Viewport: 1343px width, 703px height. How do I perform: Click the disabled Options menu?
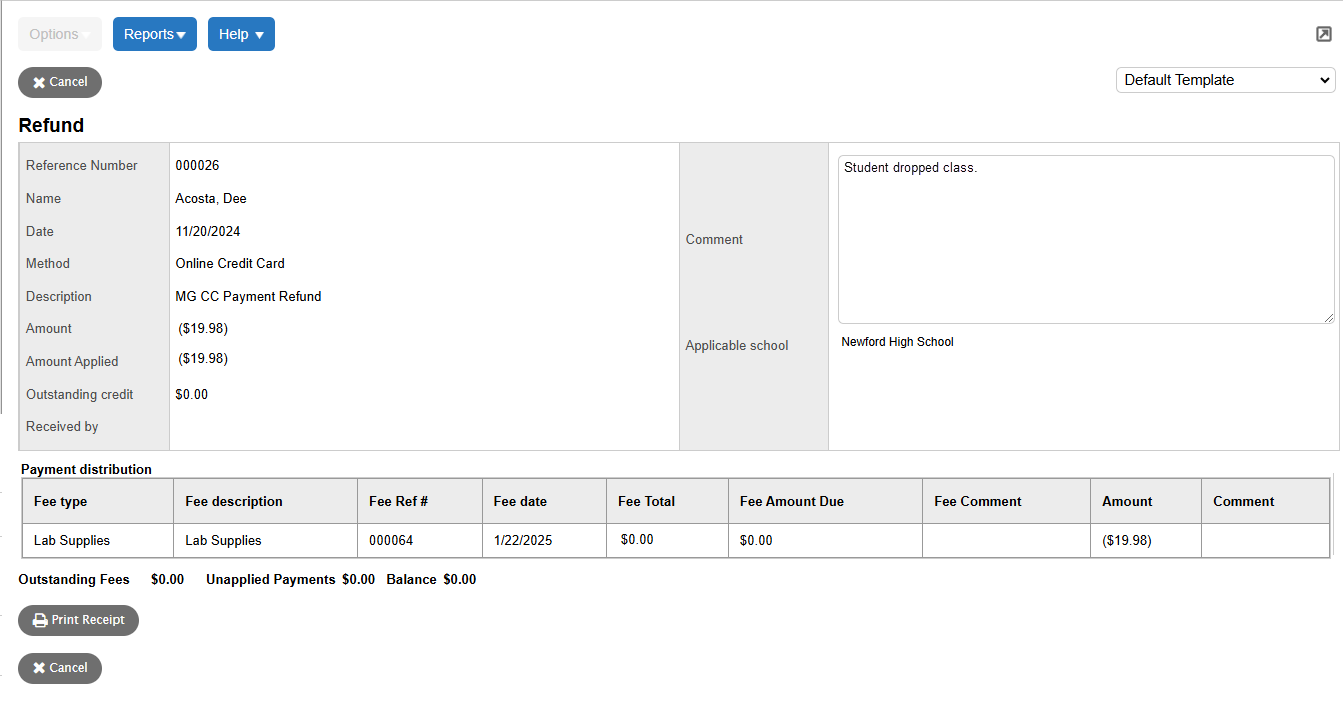tap(59, 33)
